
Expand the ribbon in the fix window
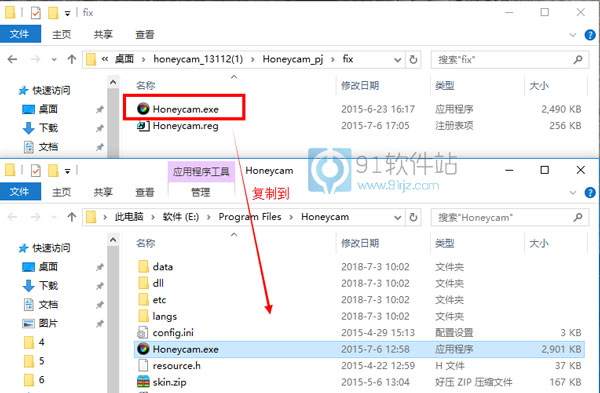tap(573, 35)
